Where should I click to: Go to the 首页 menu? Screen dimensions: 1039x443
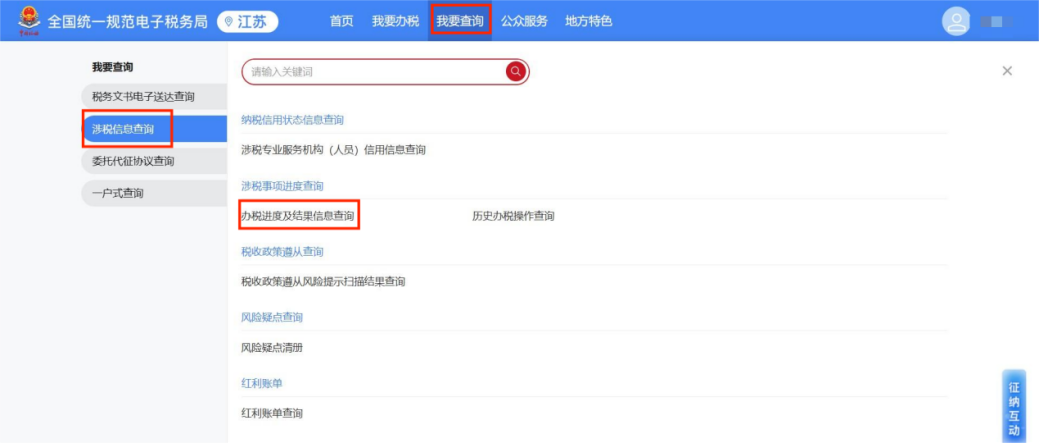[x=341, y=21]
